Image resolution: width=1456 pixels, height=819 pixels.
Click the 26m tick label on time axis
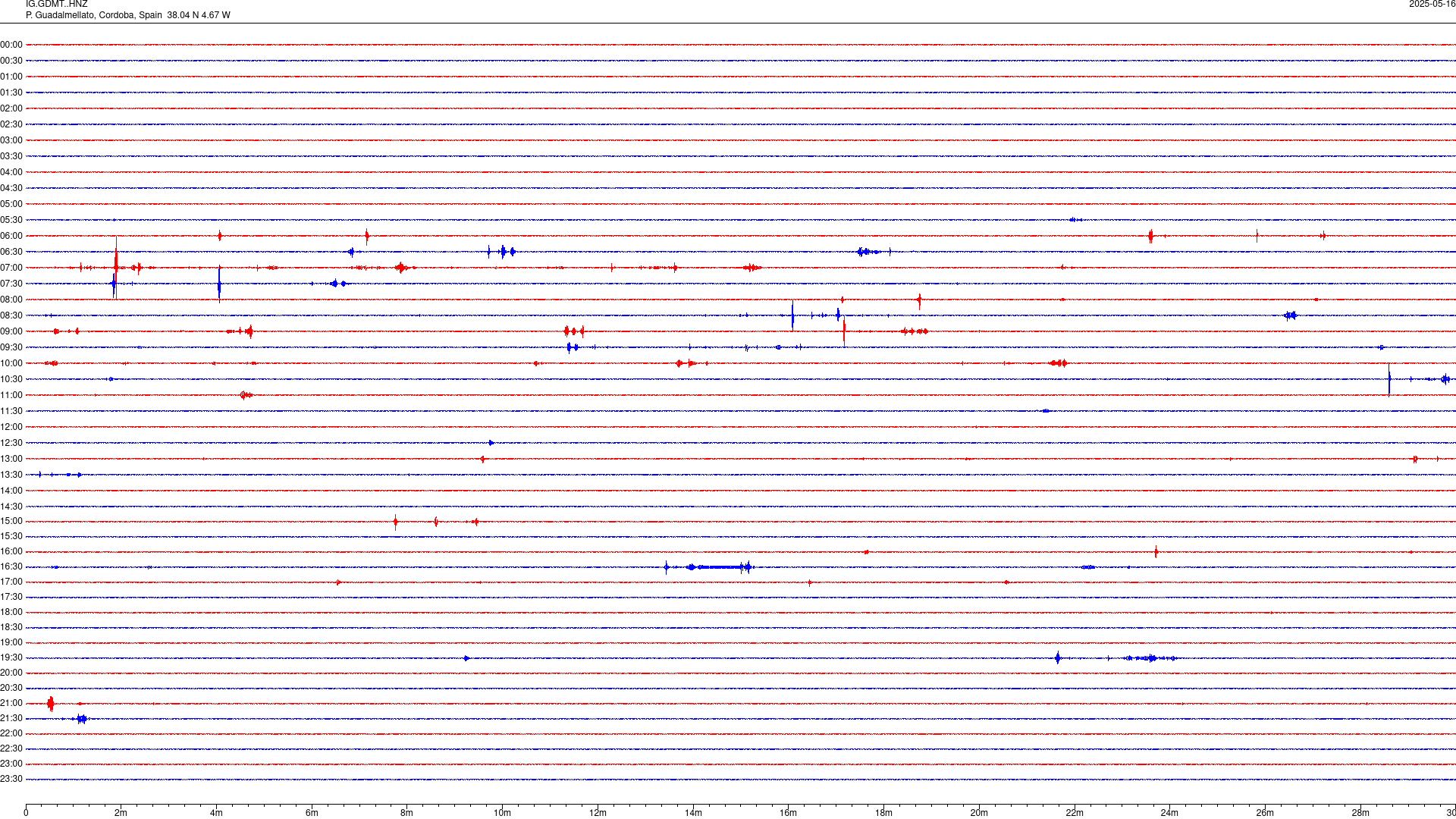[1265, 813]
